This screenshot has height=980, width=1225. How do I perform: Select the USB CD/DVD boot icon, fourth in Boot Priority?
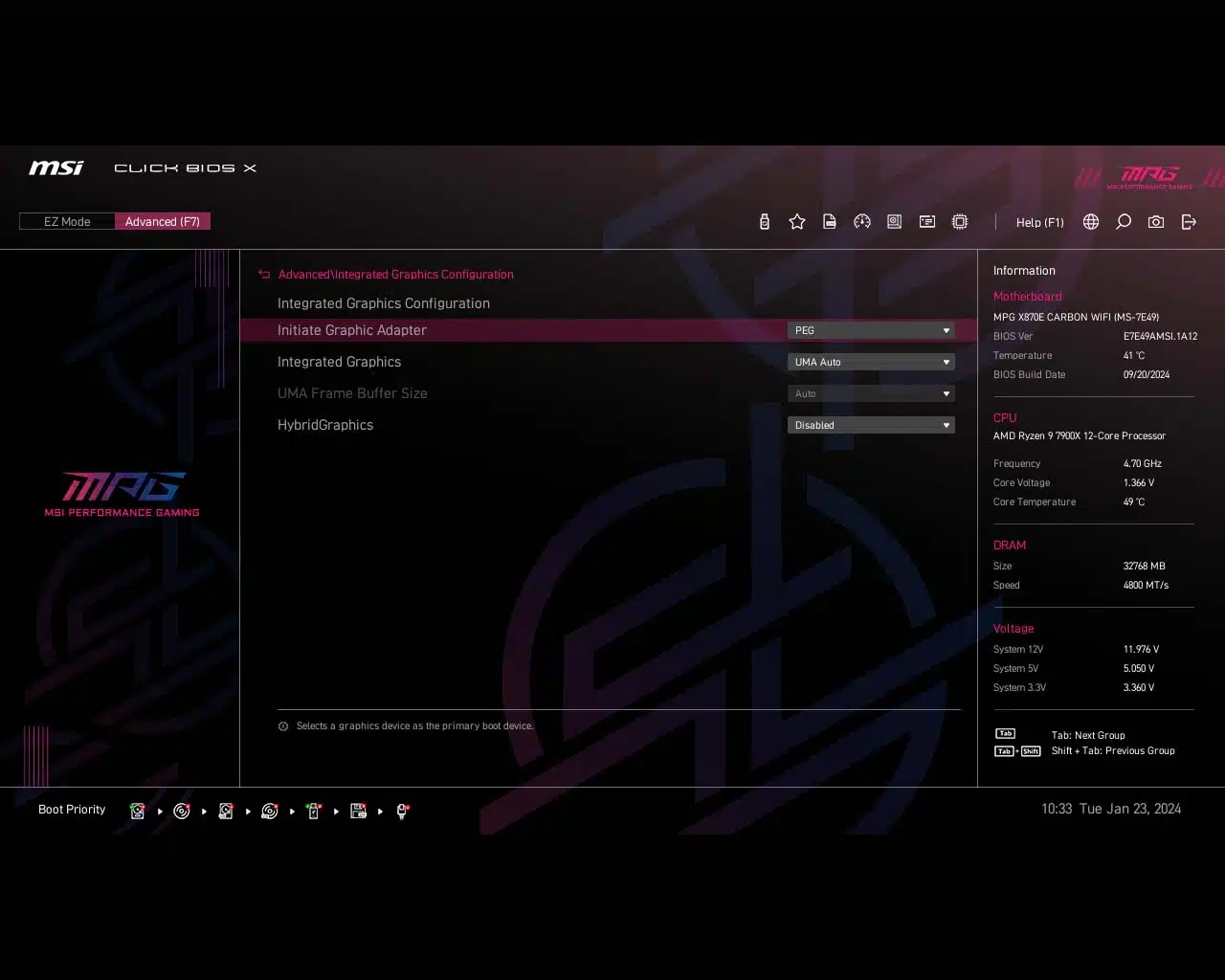270,811
